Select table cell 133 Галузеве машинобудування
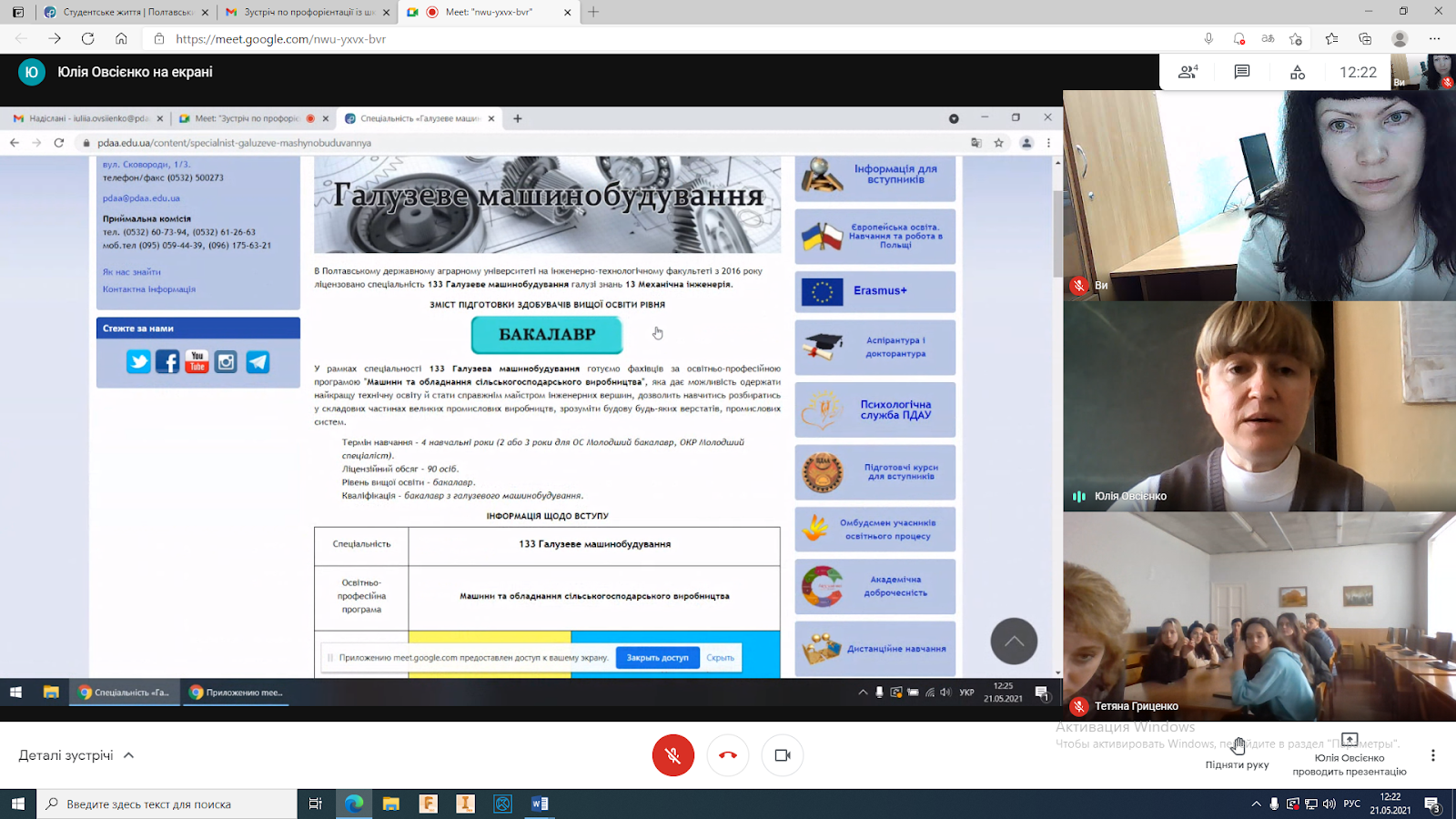This screenshot has width=1456, height=819. 594,544
